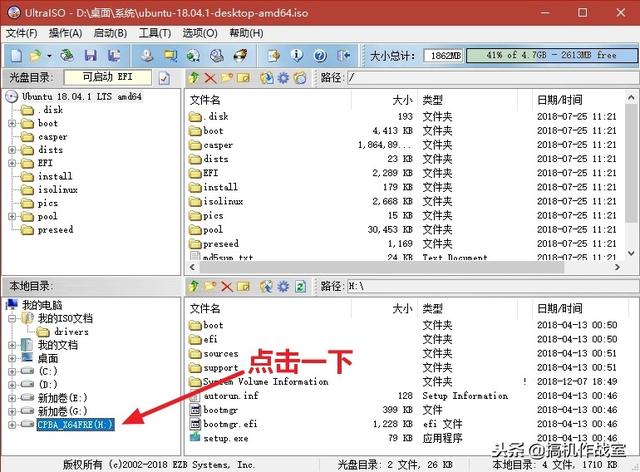Collapse the 我的ISO文档 tree node
The width and height of the screenshot is (640, 472).
[x=12, y=318]
